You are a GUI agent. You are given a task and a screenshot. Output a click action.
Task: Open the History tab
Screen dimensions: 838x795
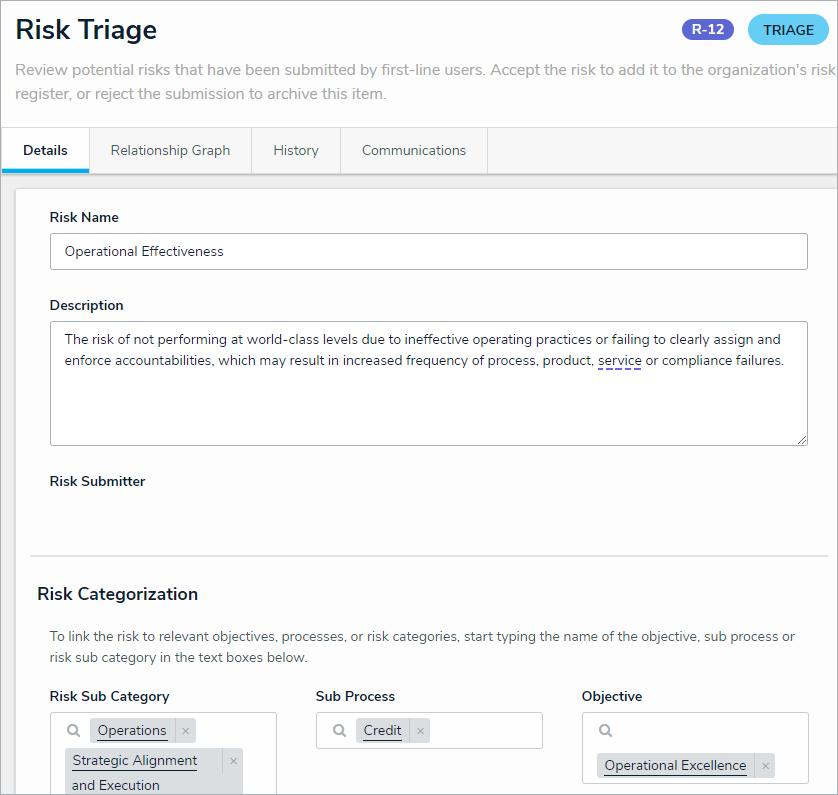point(296,151)
